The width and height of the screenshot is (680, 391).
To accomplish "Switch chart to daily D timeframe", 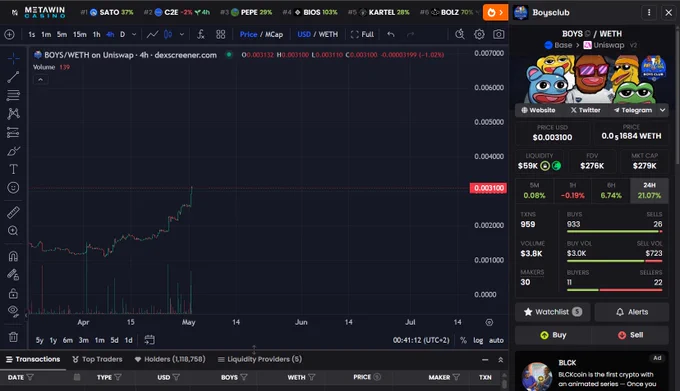I will (122, 34).
